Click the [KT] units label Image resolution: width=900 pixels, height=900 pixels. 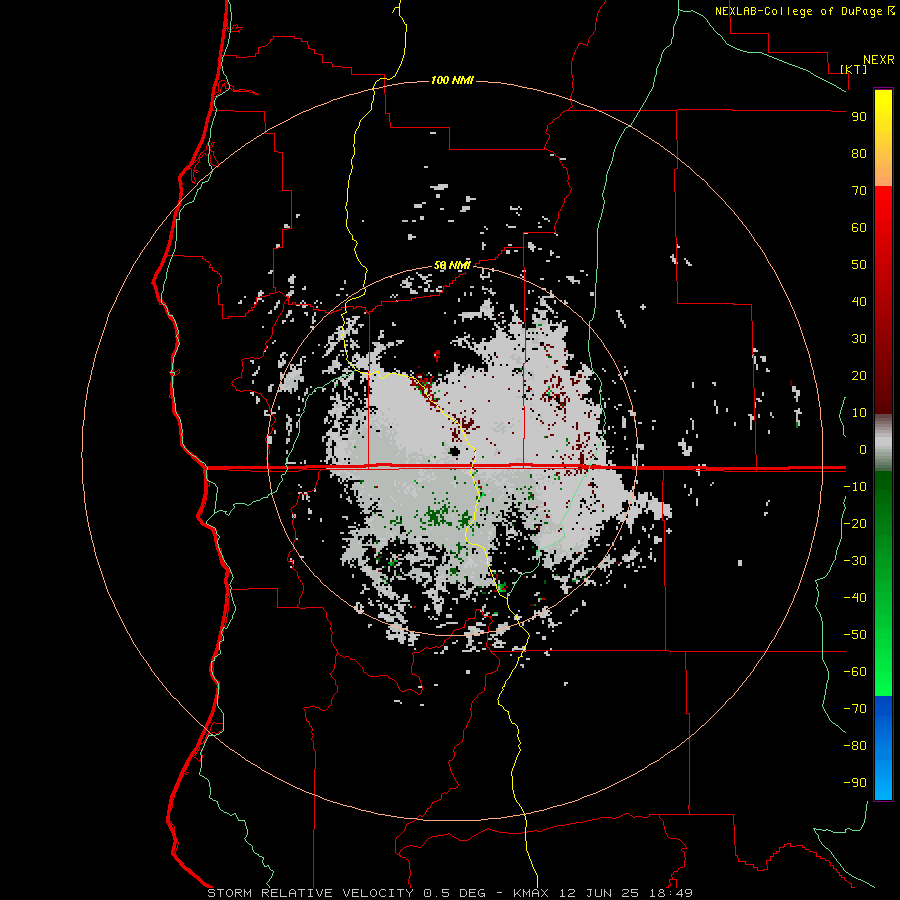click(x=853, y=69)
